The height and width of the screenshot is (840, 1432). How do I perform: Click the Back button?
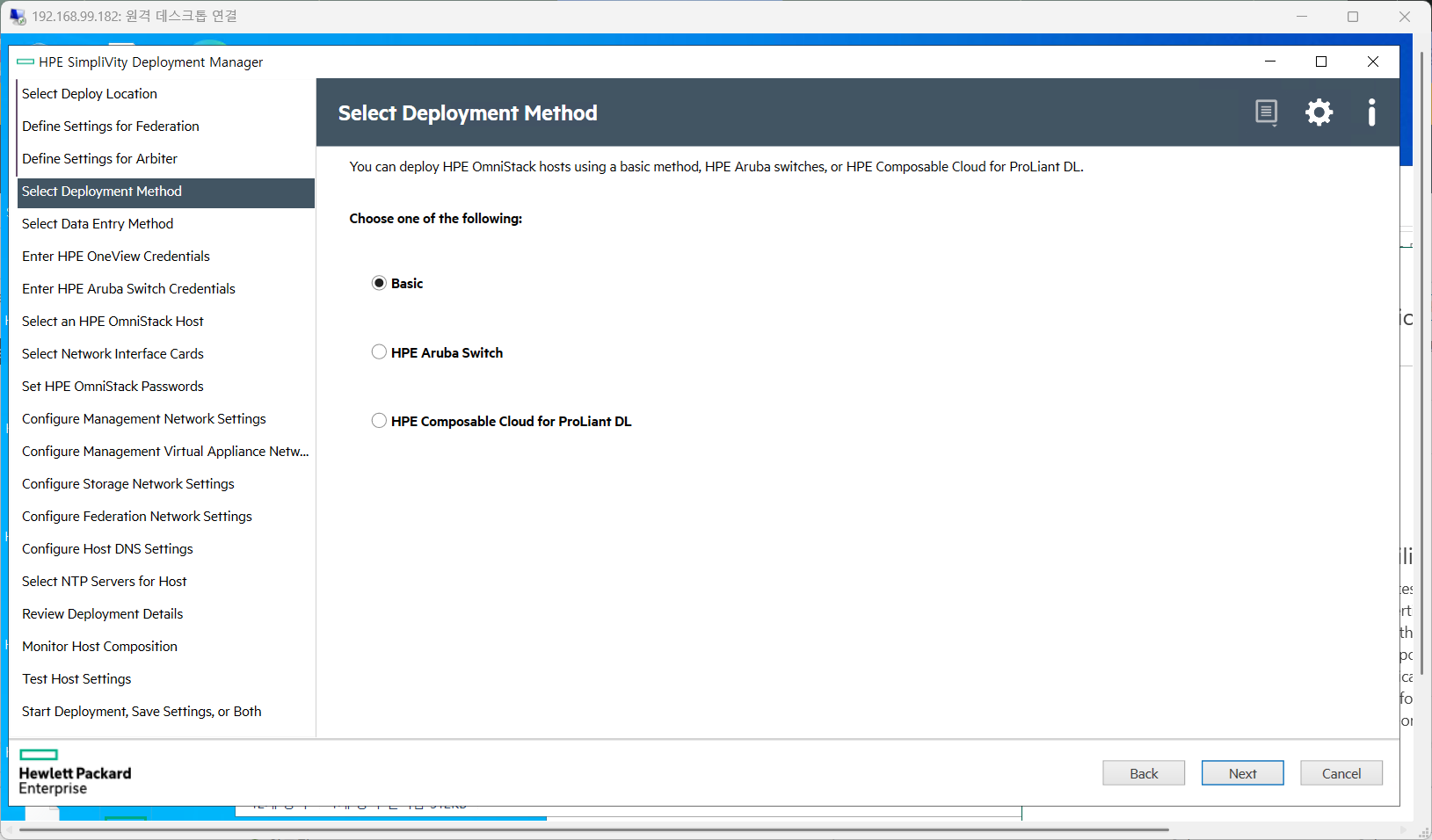pyautogui.click(x=1144, y=773)
